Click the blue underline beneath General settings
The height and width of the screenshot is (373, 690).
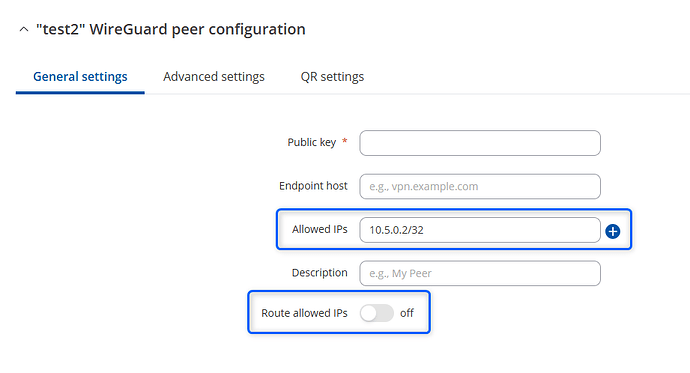80,92
